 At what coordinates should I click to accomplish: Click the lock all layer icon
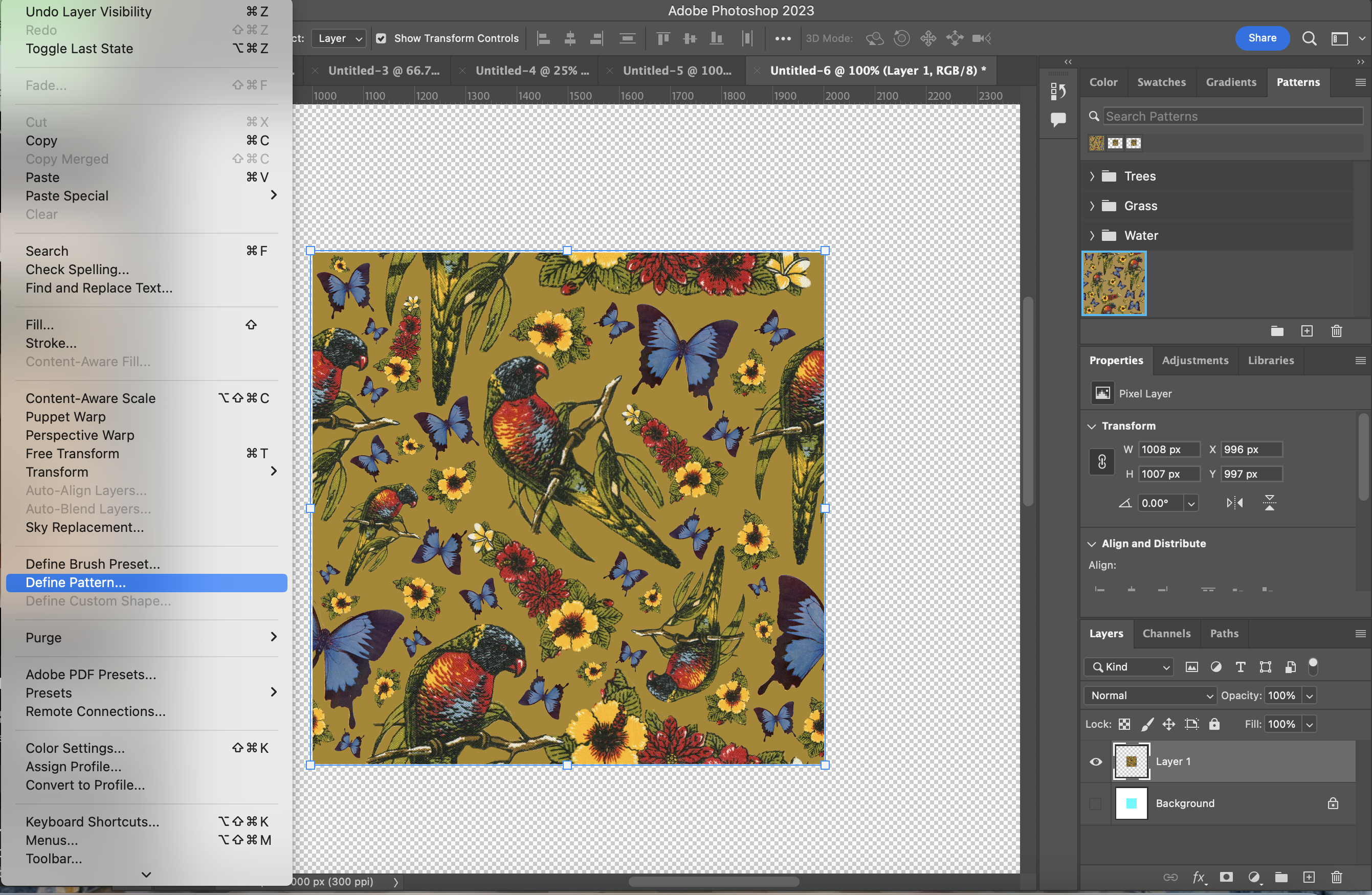[1214, 724]
